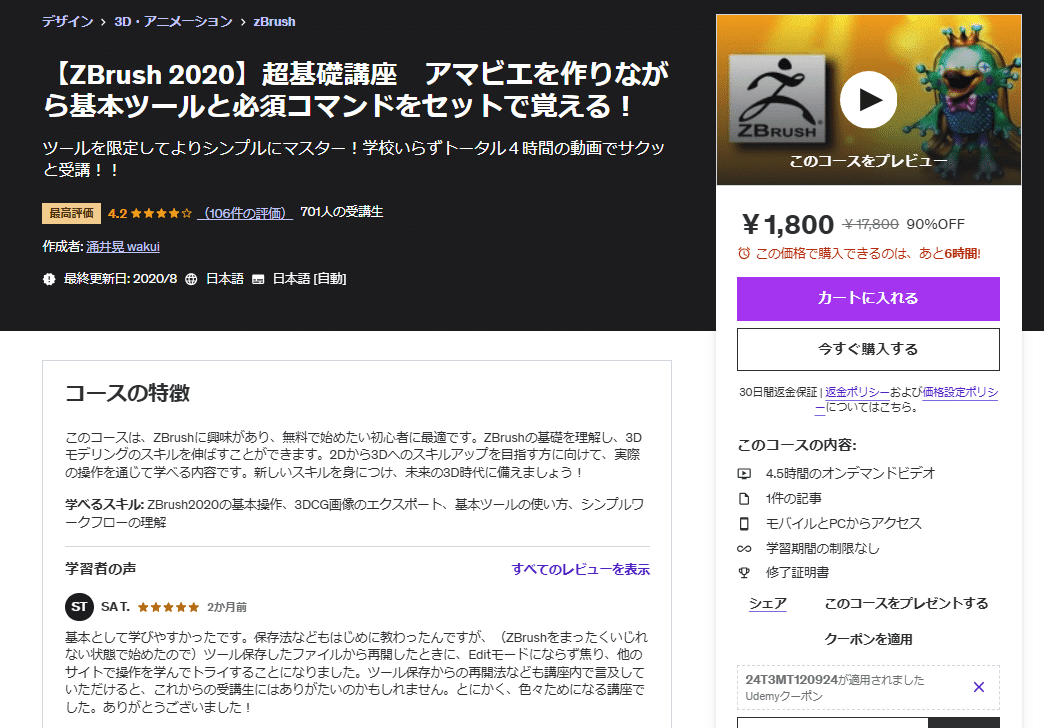Image resolution: width=1044 pixels, height=728 pixels.
Task: Click the 学習者の声 heading
Action: click(101, 569)
